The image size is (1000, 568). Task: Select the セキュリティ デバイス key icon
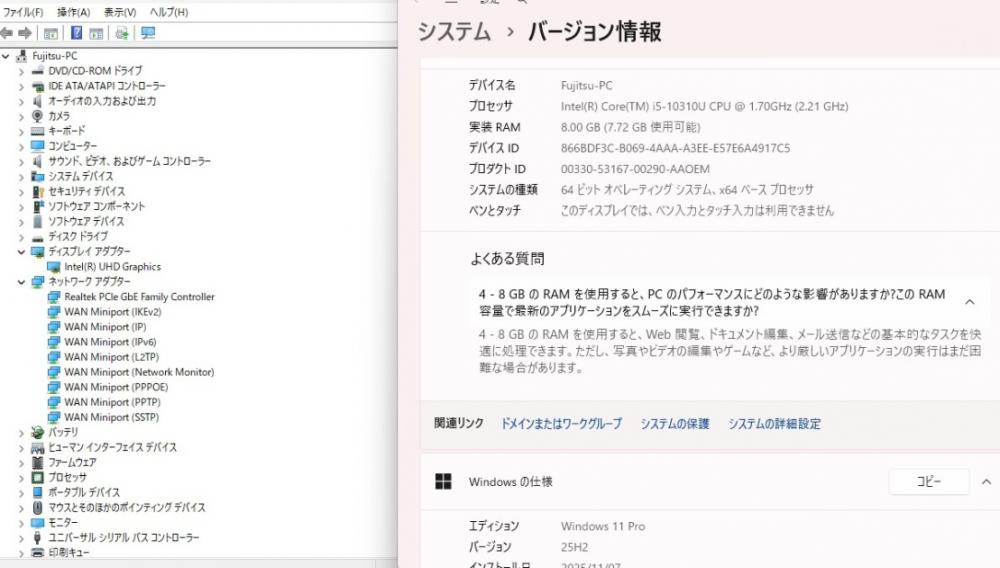(38, 191)
